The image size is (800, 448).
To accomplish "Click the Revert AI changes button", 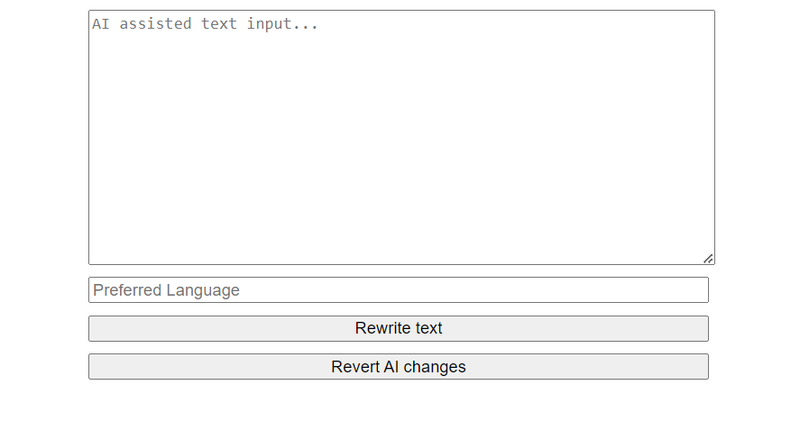I will (x=398, y=367).
